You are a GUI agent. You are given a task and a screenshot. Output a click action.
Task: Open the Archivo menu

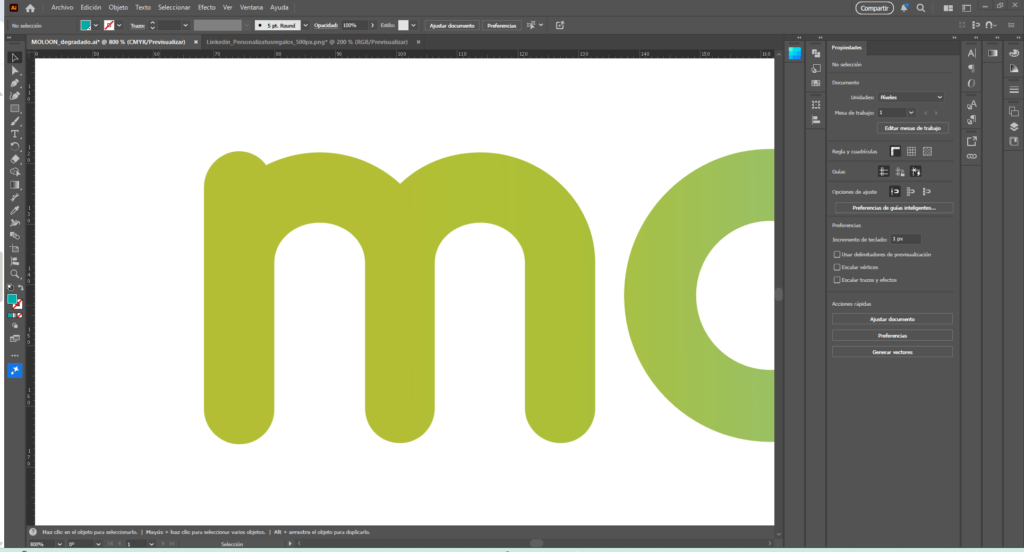[62, 8]
